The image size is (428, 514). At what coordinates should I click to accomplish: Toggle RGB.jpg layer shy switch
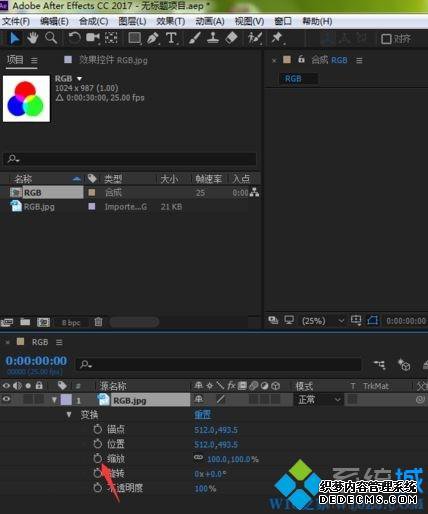(199, 399)
